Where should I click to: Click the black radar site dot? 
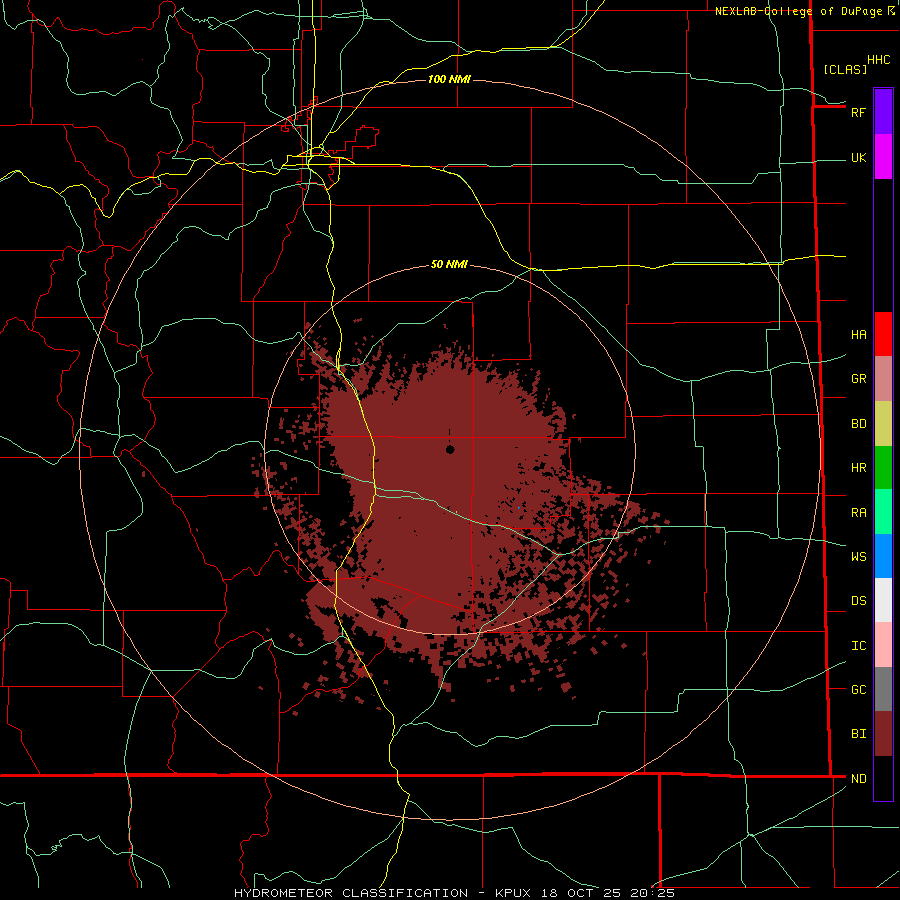click(450, 449)
